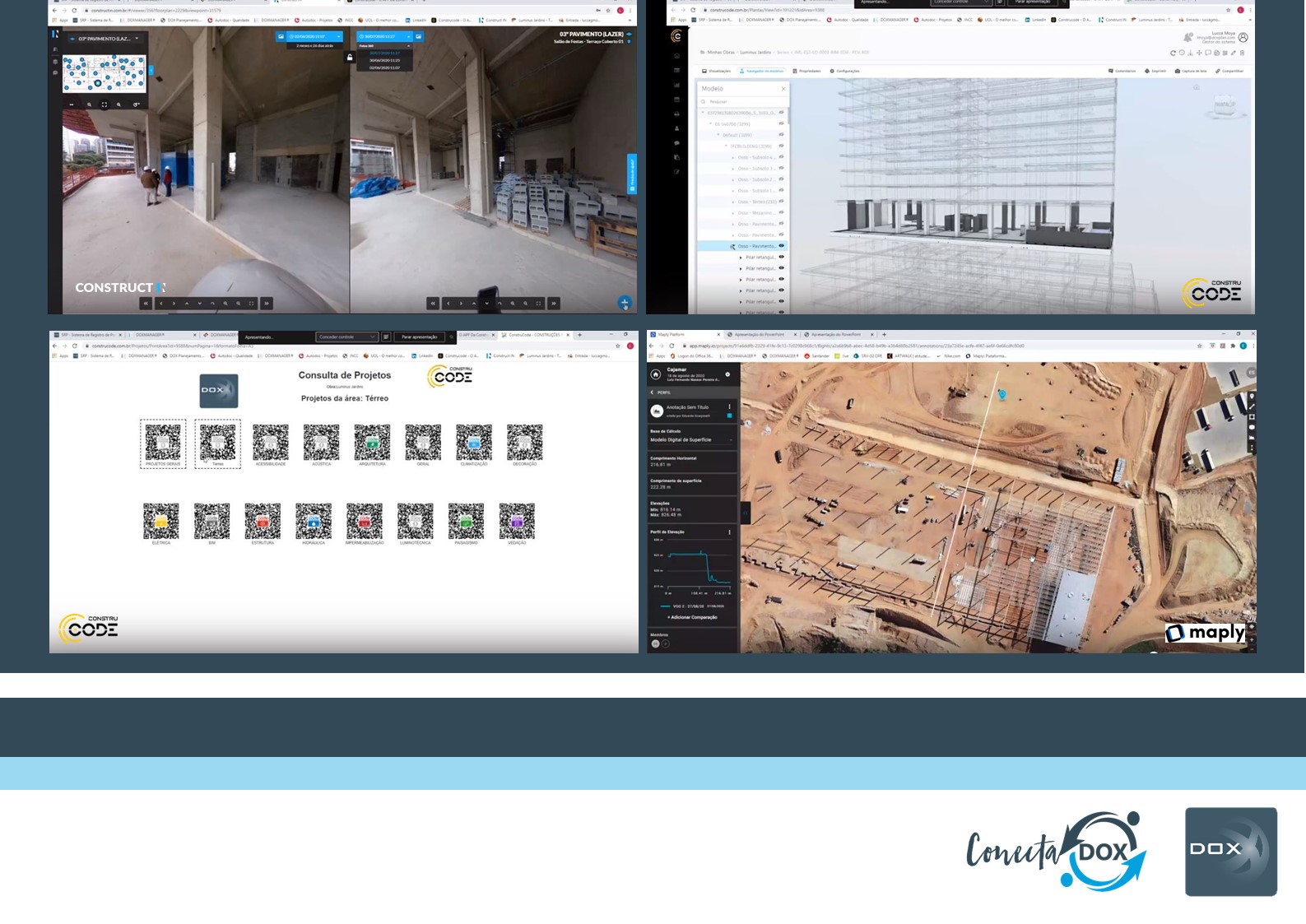1306x924 pixels.
Task: Open Modelo Digital de Superfície dropdown
Action: coord(691,440)
